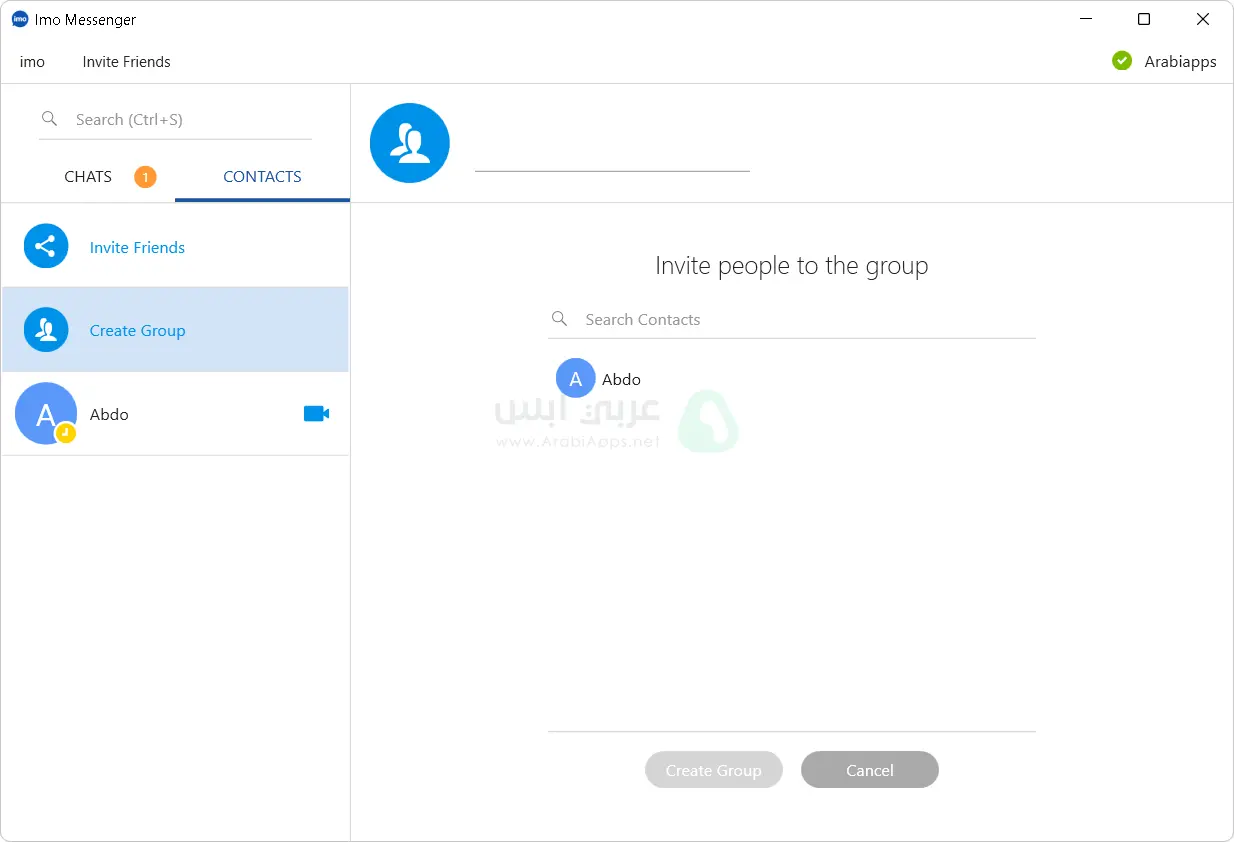Focus the Search Contacts field
Image resolution: width=1234 pixels, height=842 pixels.
(800, 320)
